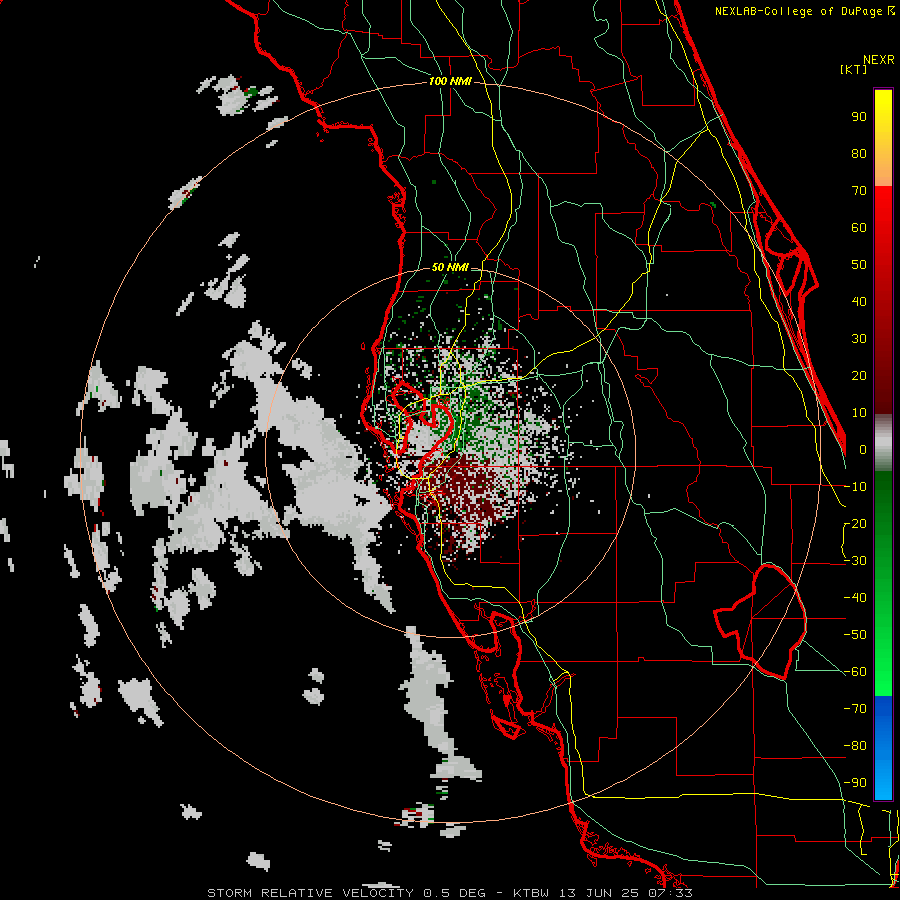Click the positive 30 scale label

(x=859, y=339)
